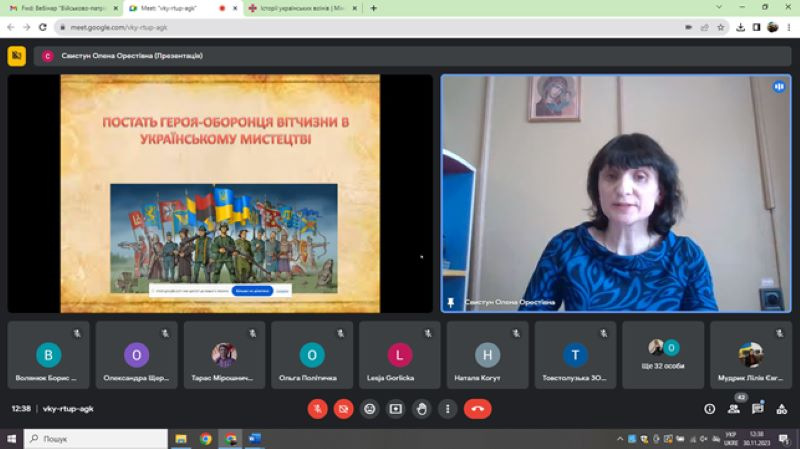Select the Наталя Когут participant tile
800x449 pixels.
pyautogui.click(x=487, y=355)
